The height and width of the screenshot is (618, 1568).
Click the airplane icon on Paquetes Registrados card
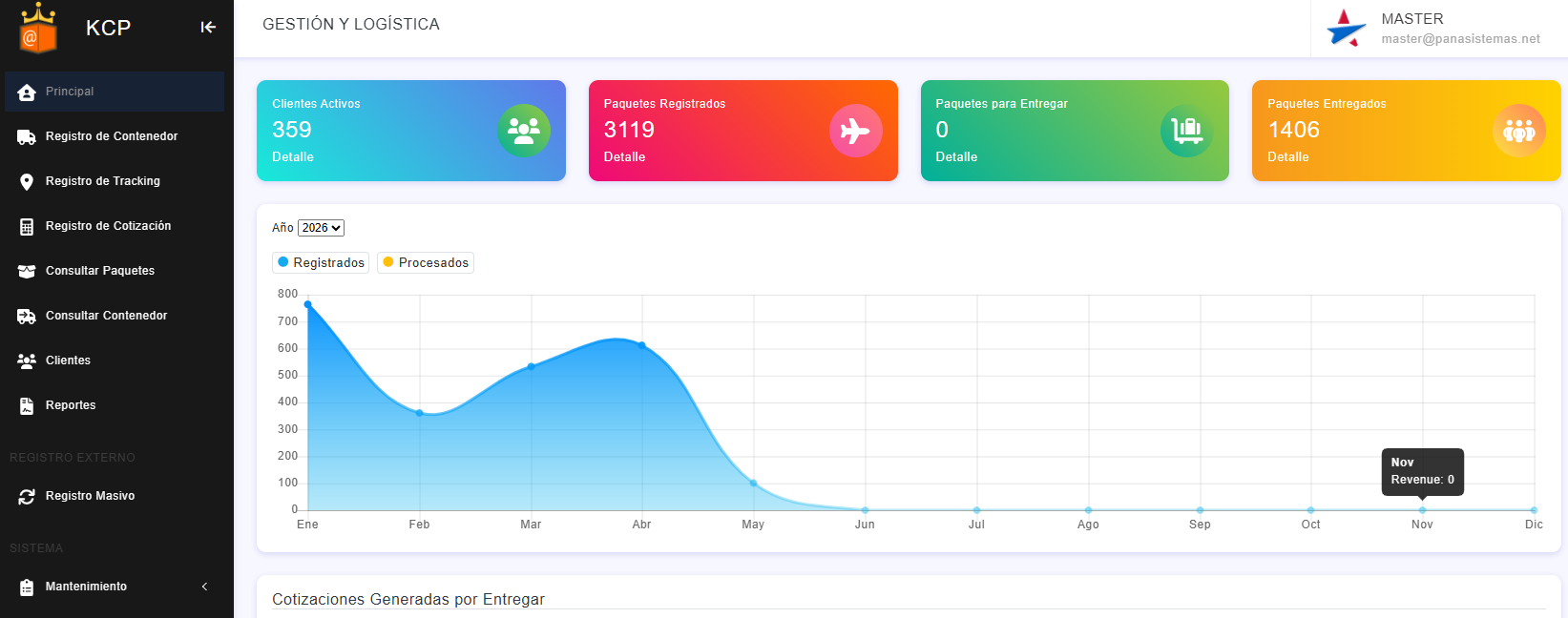(x=856, y=131)
